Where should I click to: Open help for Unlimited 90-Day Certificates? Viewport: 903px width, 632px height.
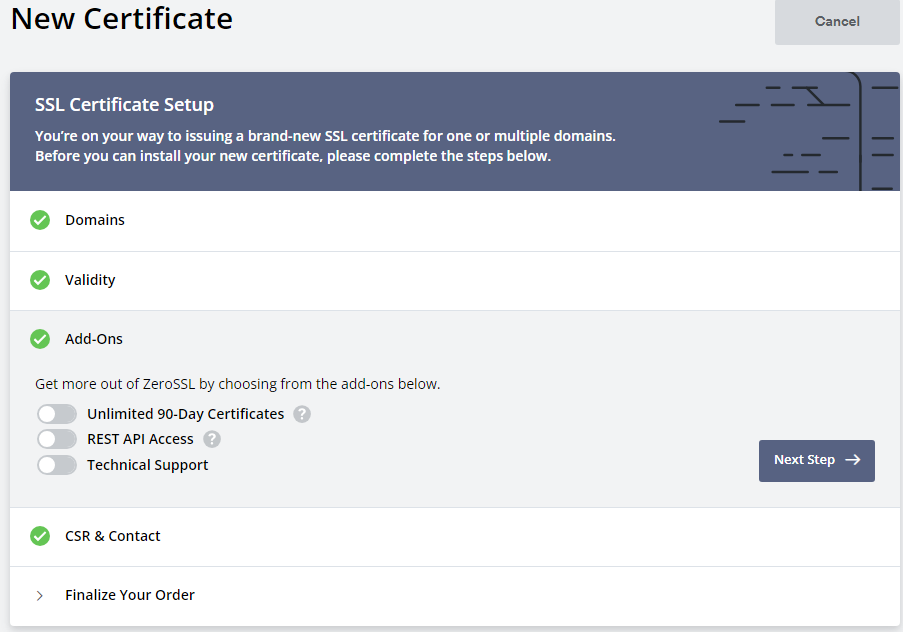(x=302, y=414)
